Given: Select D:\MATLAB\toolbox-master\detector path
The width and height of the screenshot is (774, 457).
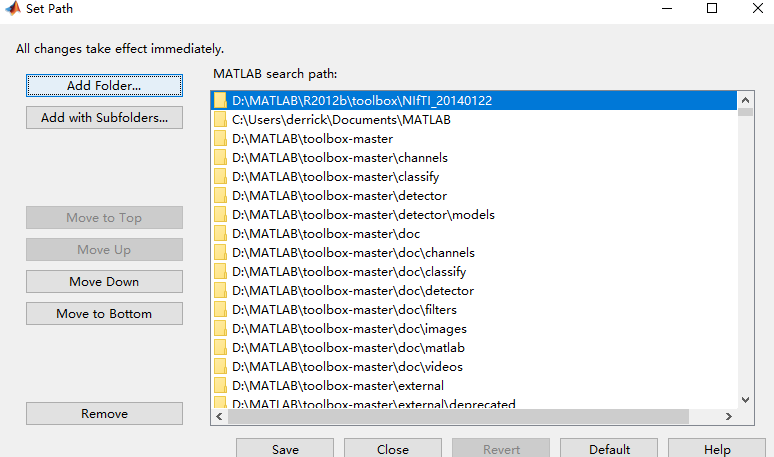Looking at the screenshot, I should tap(474, 195).
